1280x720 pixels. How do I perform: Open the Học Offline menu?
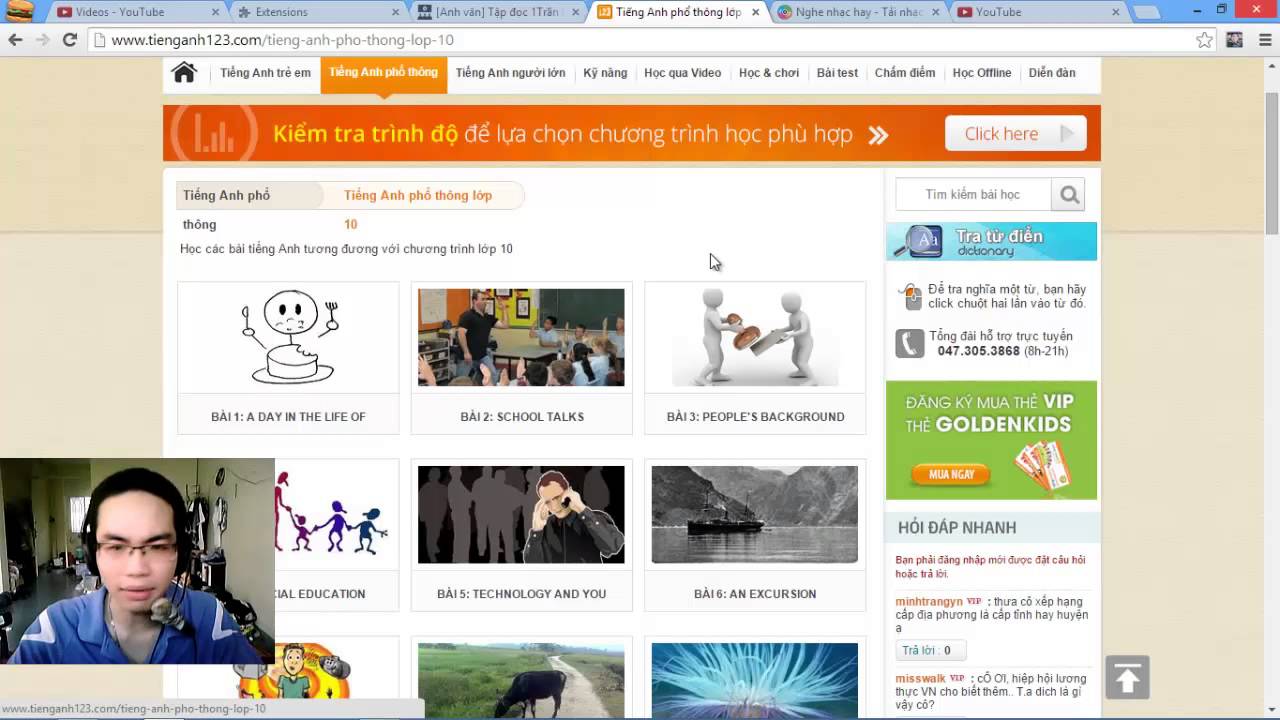[982, 73]
